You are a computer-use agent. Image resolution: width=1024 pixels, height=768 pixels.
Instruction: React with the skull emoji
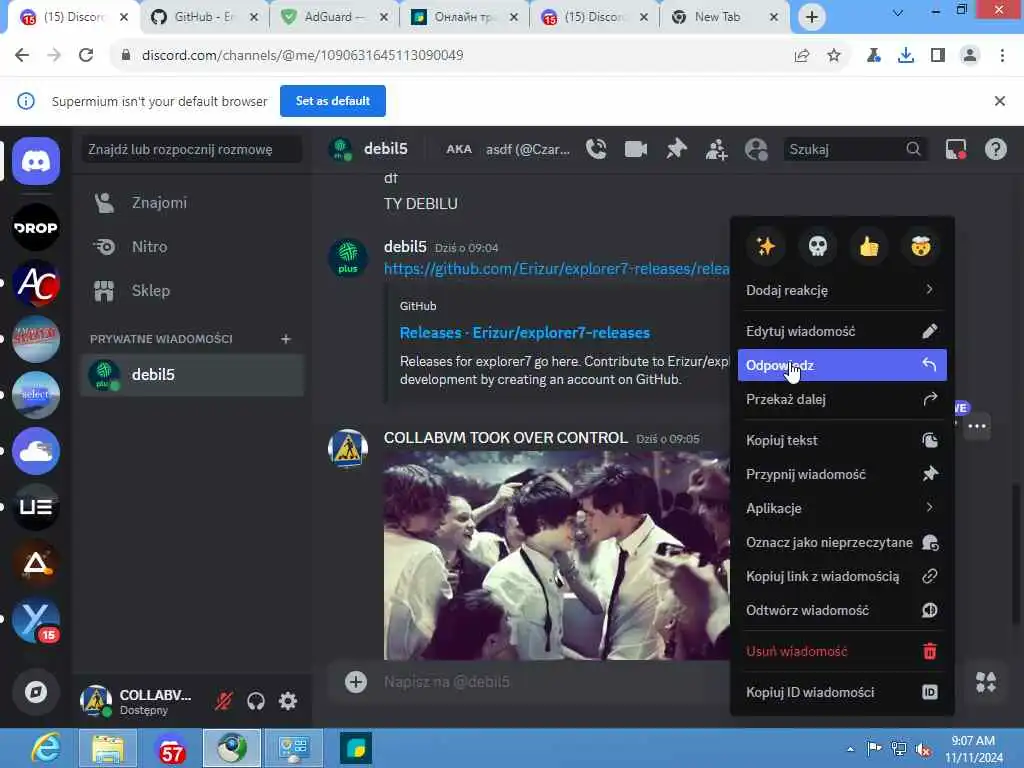pyautogui.click(x=818, y=246)
